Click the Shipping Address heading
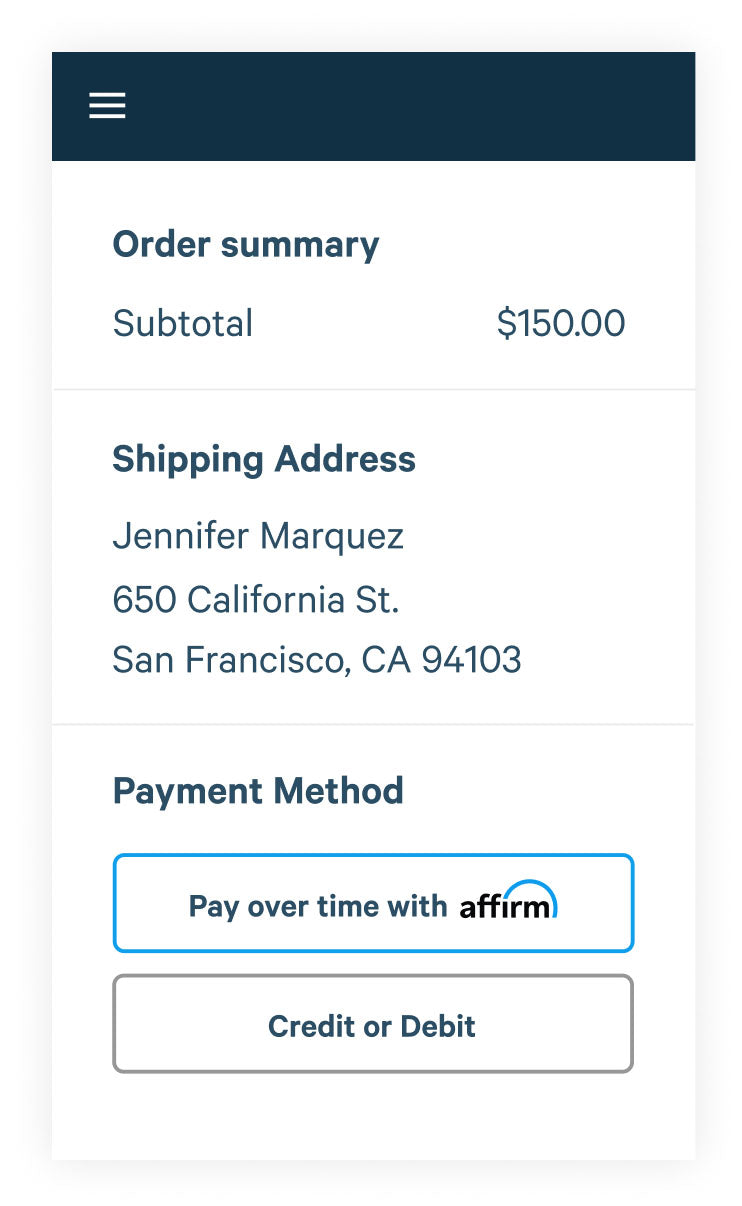The width and height of the screenshot is (742, 1206). tap(263, 459)
